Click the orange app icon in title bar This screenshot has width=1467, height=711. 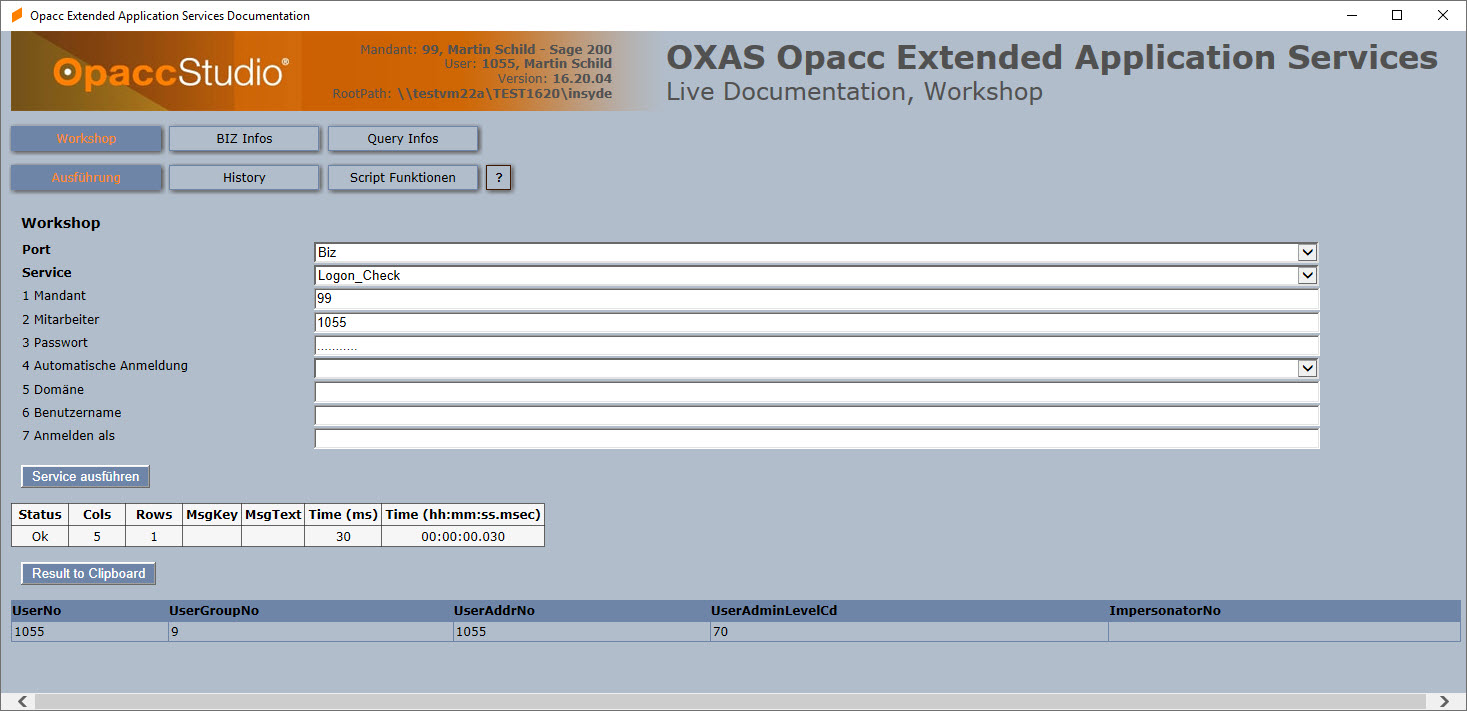pyautogui.click(x=16, y=16)
